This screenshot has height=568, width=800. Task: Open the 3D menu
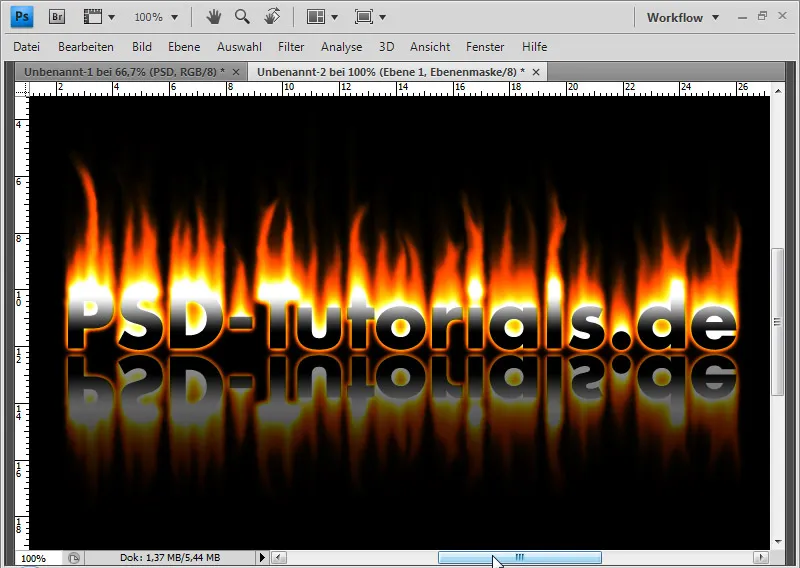(386, 46)
